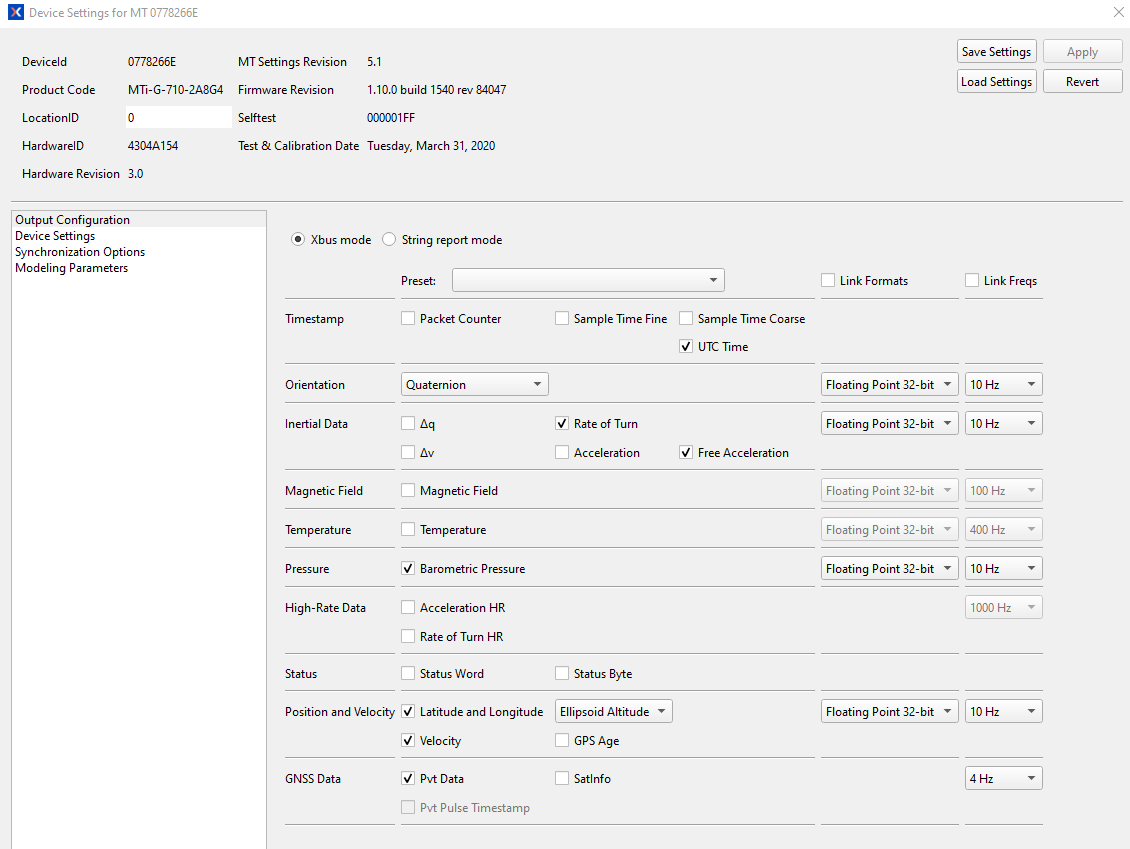Disable the UTC Time checkbox
This screenshot has width=1130, height=849.
click(x=686, y=346)
